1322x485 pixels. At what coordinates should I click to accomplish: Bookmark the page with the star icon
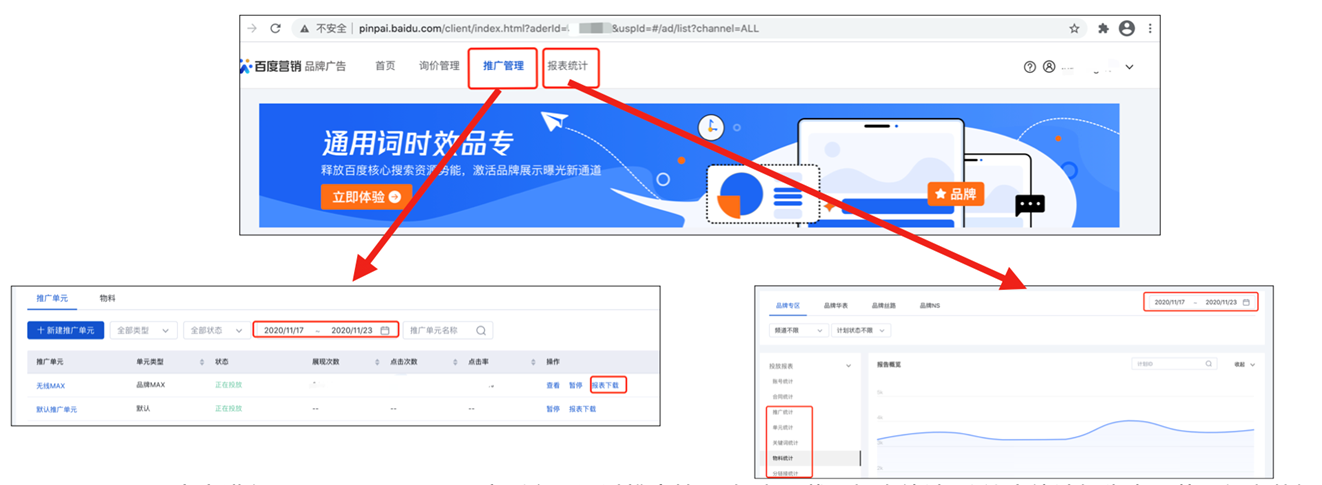pyautogui.click(x=1074, y=29)
